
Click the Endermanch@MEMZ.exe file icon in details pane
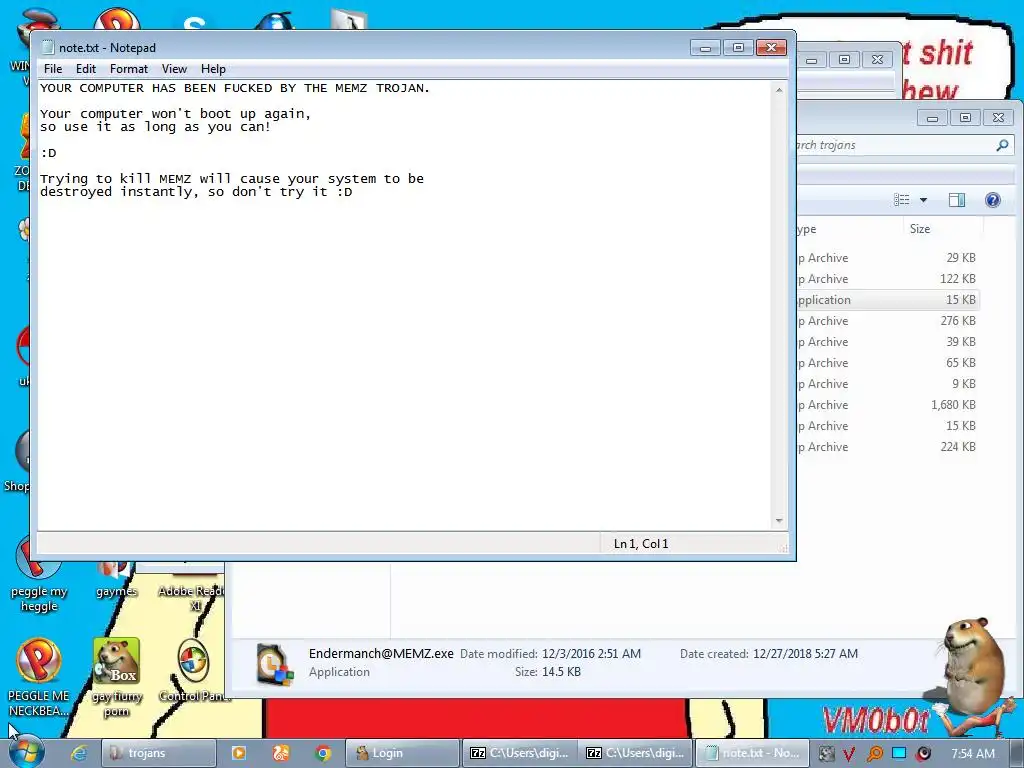click(x=274, y=665)
